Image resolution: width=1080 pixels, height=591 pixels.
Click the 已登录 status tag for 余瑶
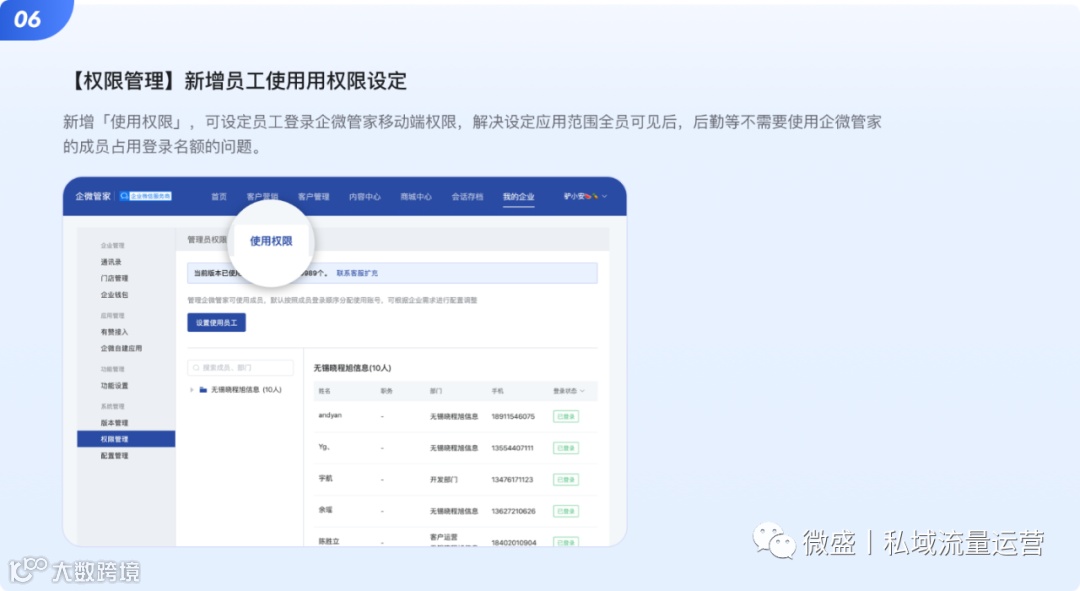565,511
